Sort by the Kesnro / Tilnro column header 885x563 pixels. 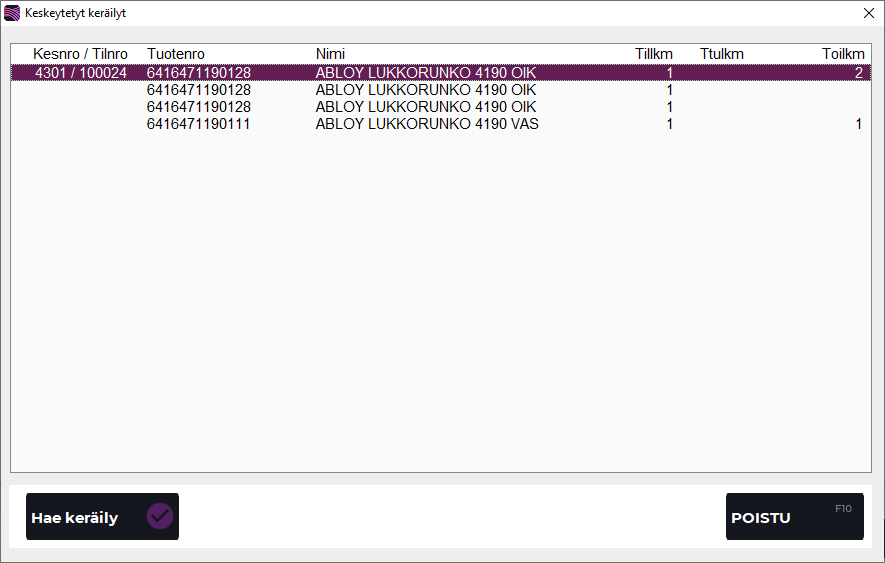click(x=80, y=54)
